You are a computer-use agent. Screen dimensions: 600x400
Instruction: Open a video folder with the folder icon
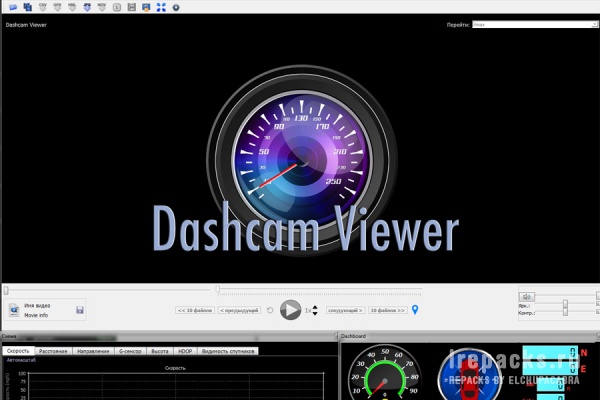[13, 7]
